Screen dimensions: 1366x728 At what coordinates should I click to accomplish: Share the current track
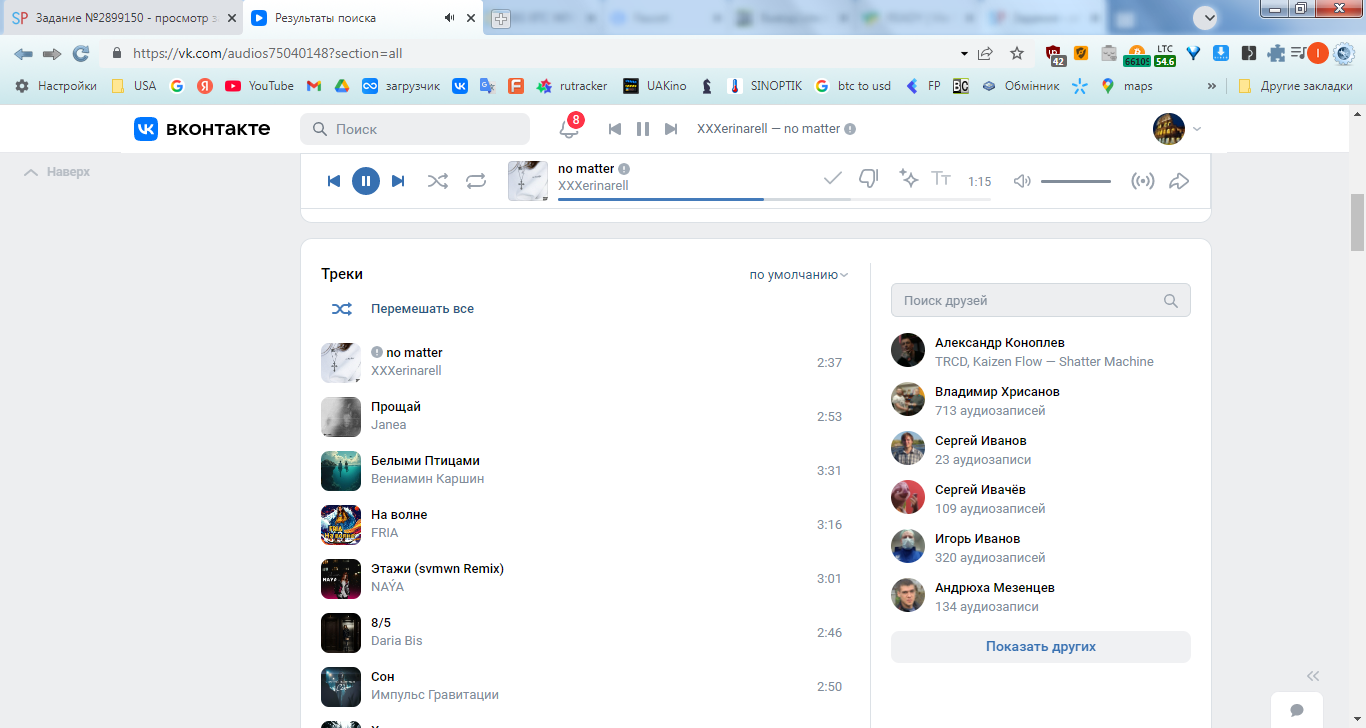click(x=1179, y=181)
